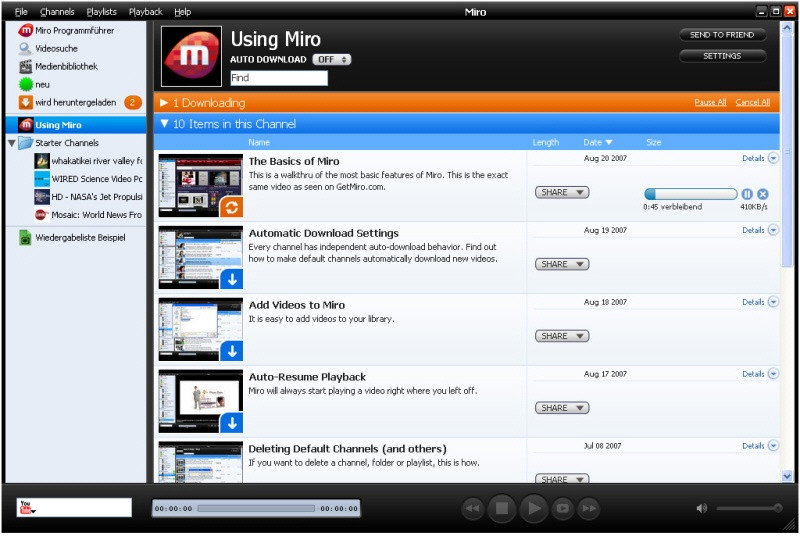Image resolution: width=800 pixels, height=536 pixels.
Task: Sort by Name column header
Action: click(259, 142)
